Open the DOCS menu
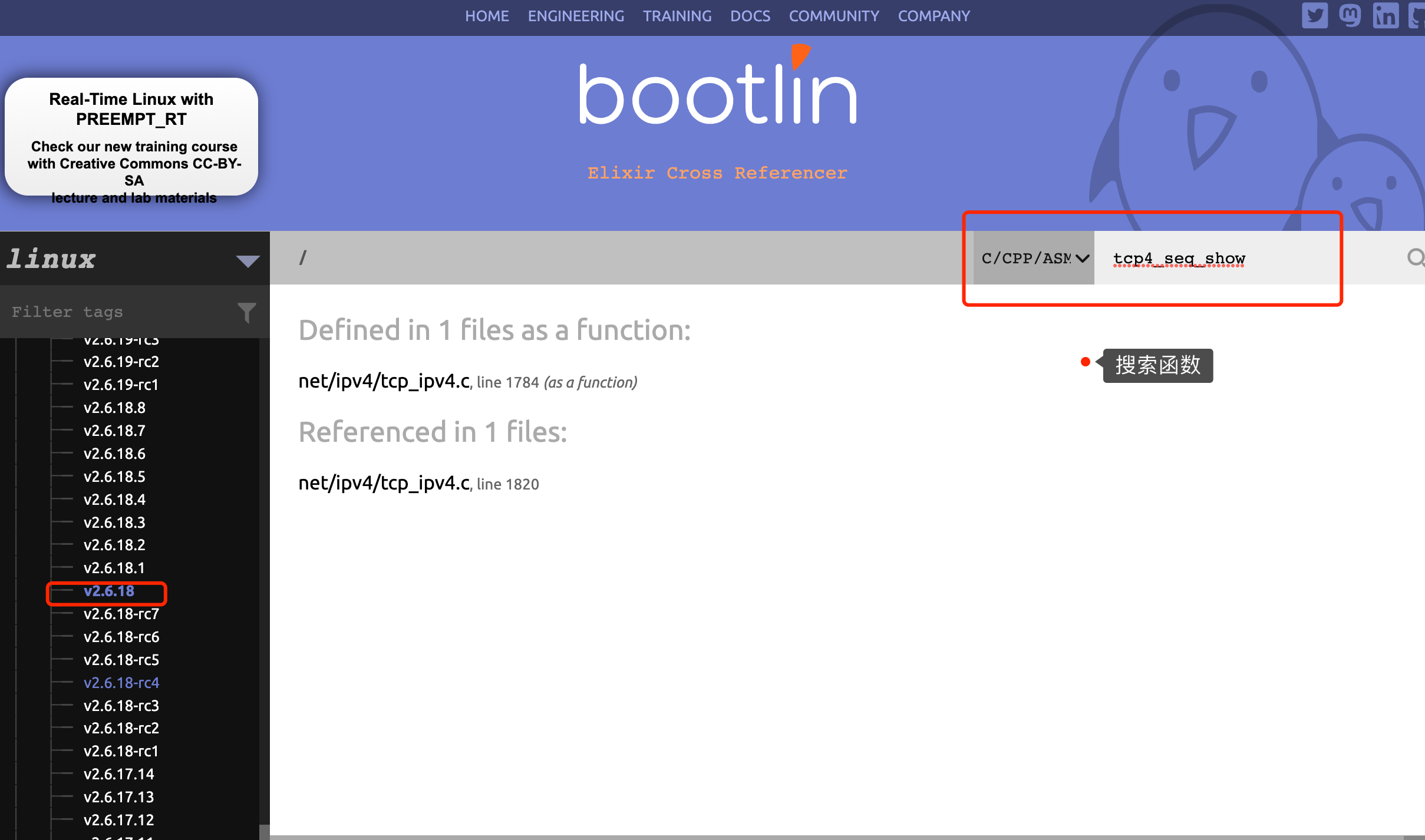Viewport: 1425px width, 840px height. [x=750, y=16]
